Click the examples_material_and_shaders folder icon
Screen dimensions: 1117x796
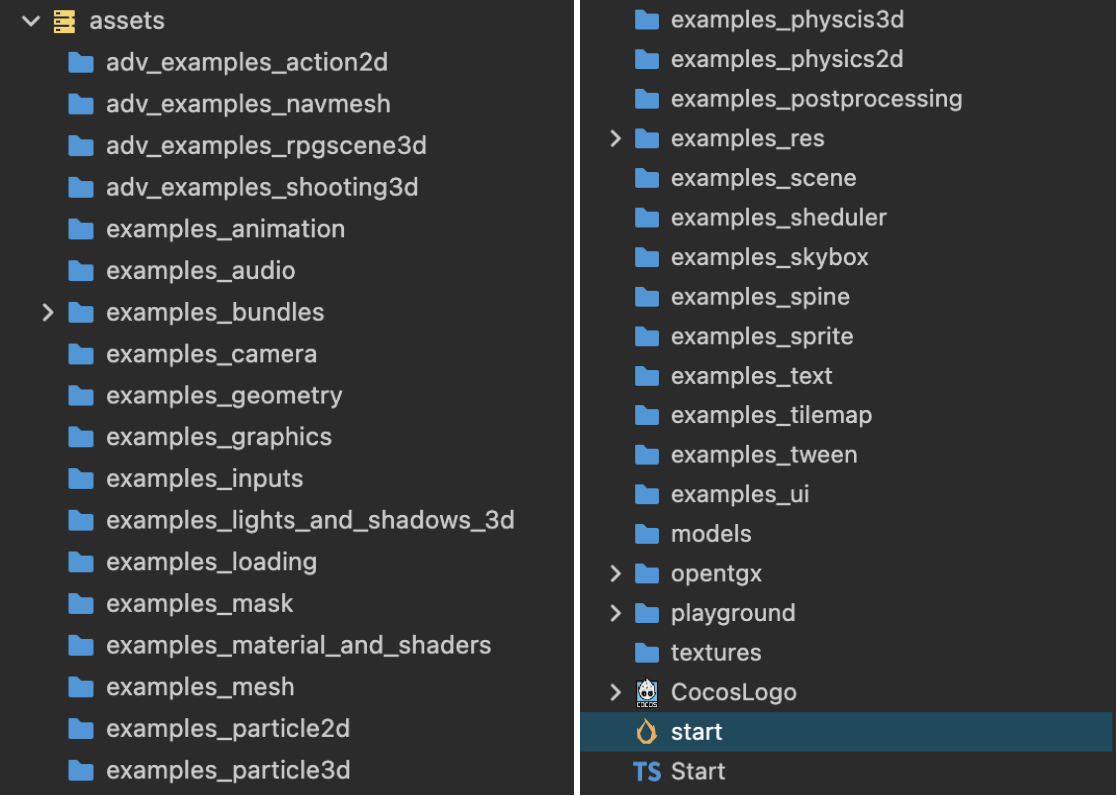pos(81,646)
